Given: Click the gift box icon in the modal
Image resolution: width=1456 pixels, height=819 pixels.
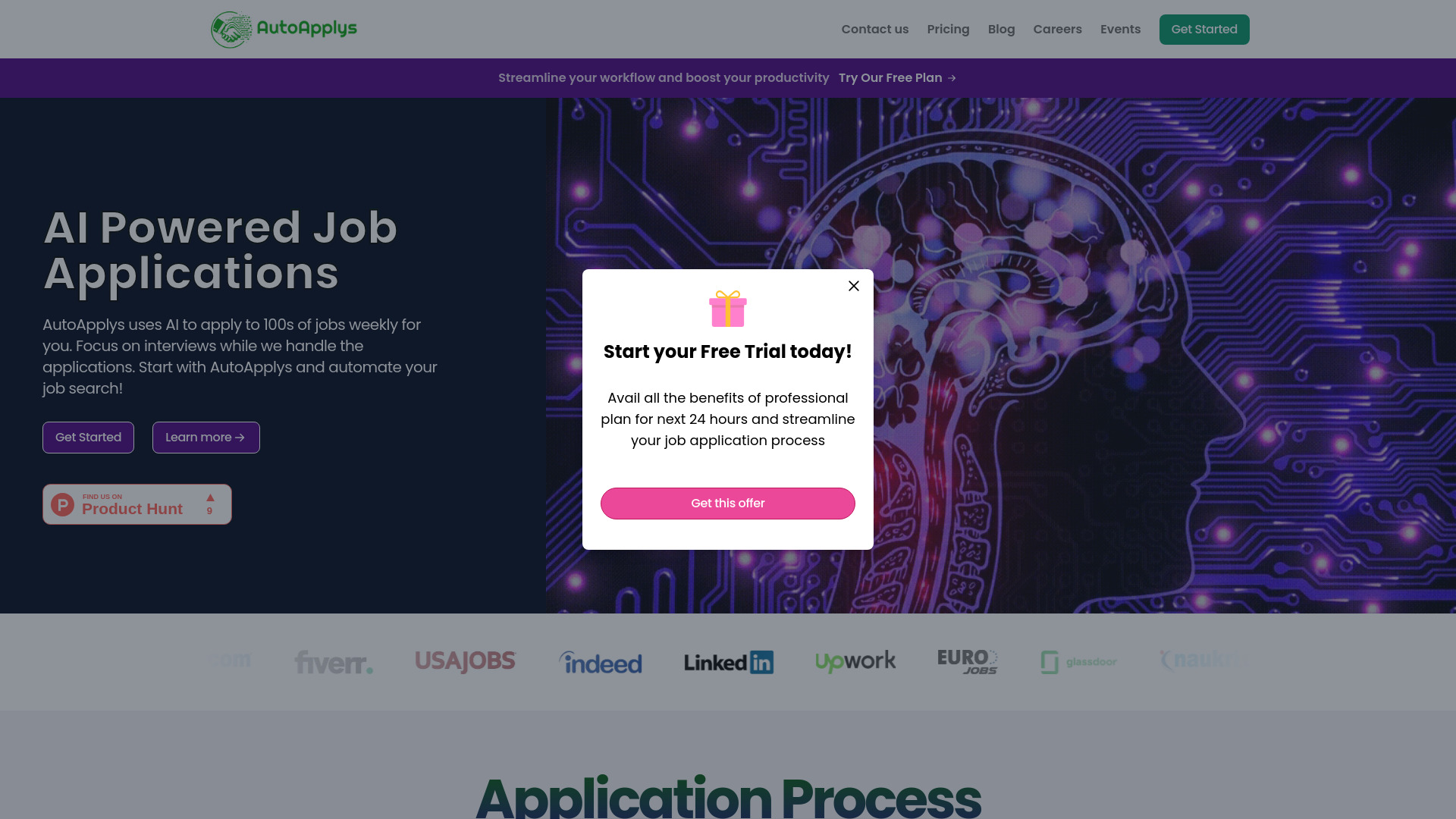Looking at the screenshot, I should [728, 308].
